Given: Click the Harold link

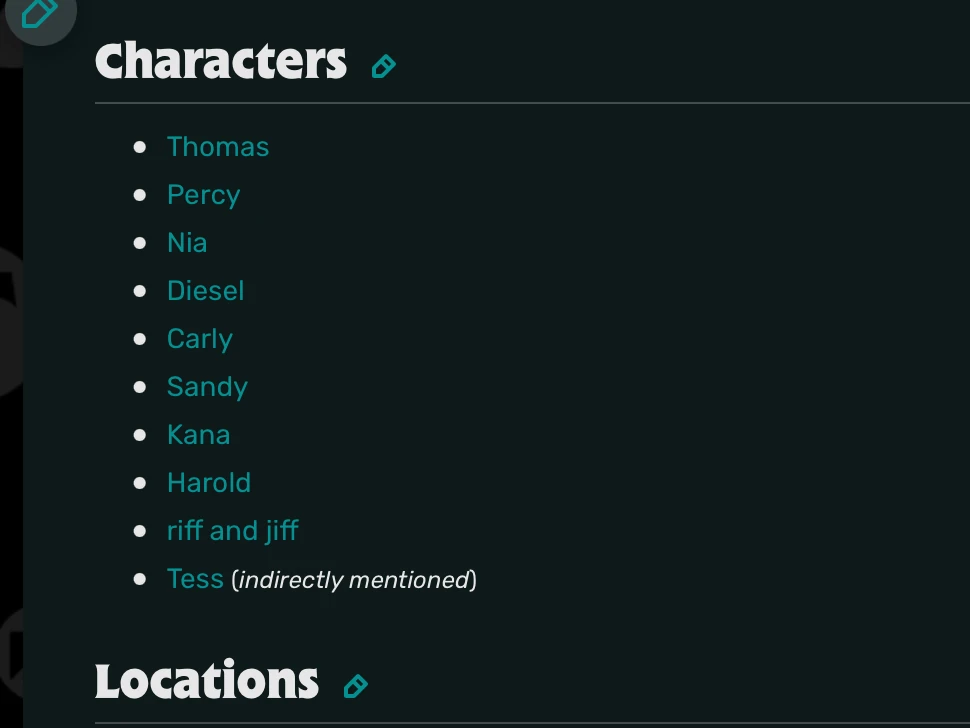Looking at the screenshot, I should click(208, 483).
